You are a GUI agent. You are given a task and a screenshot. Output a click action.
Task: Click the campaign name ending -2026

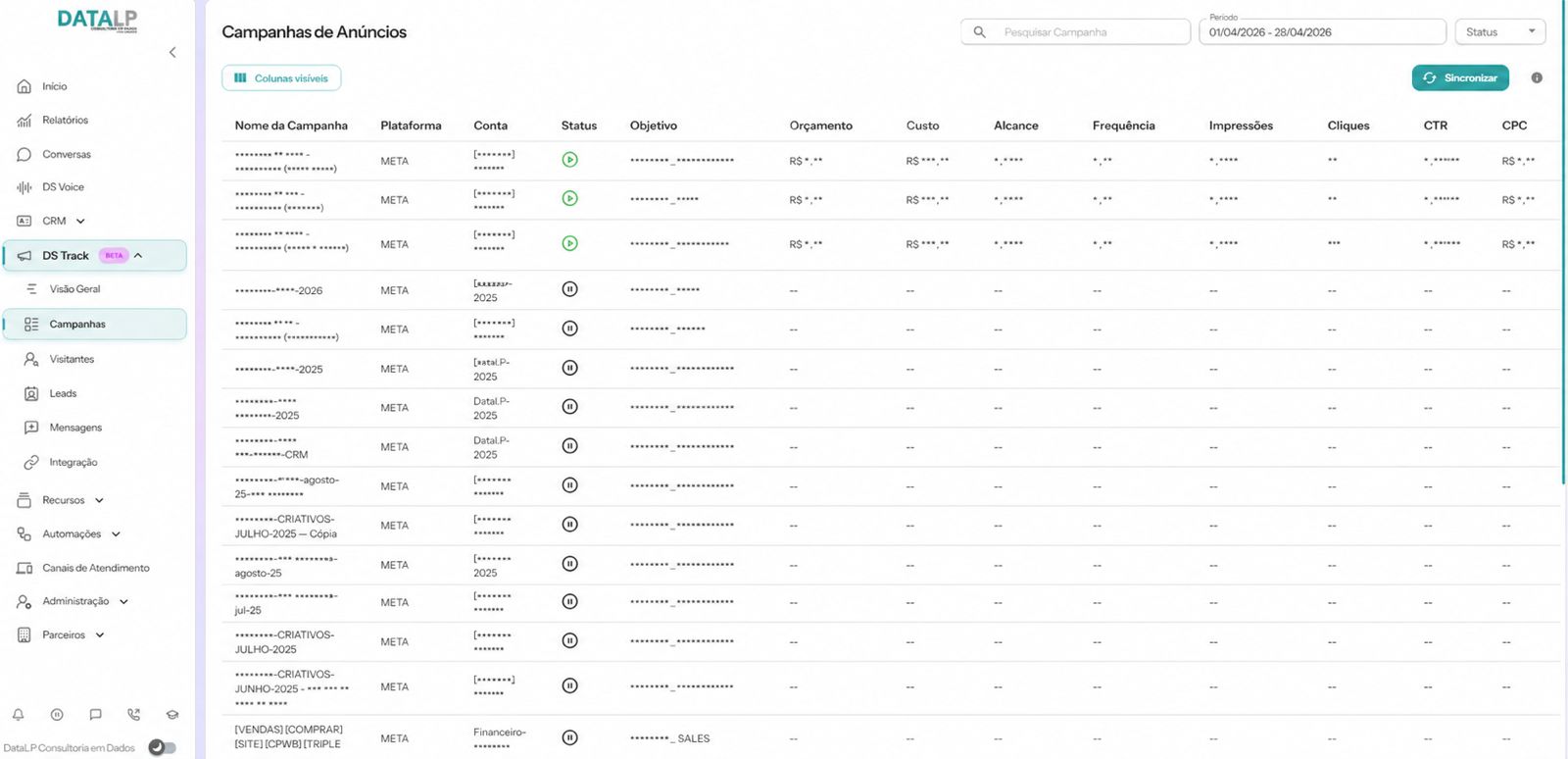pos(278,291)
